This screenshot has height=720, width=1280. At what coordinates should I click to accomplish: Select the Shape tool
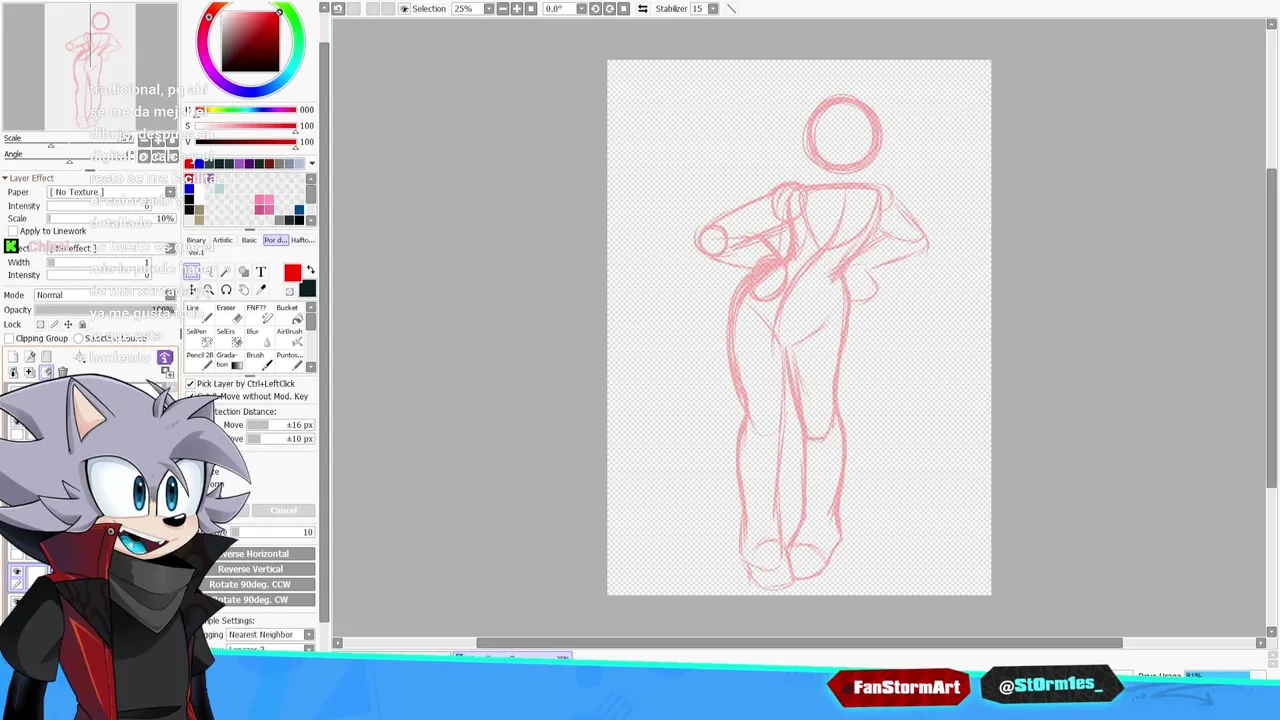pos(243,271)
